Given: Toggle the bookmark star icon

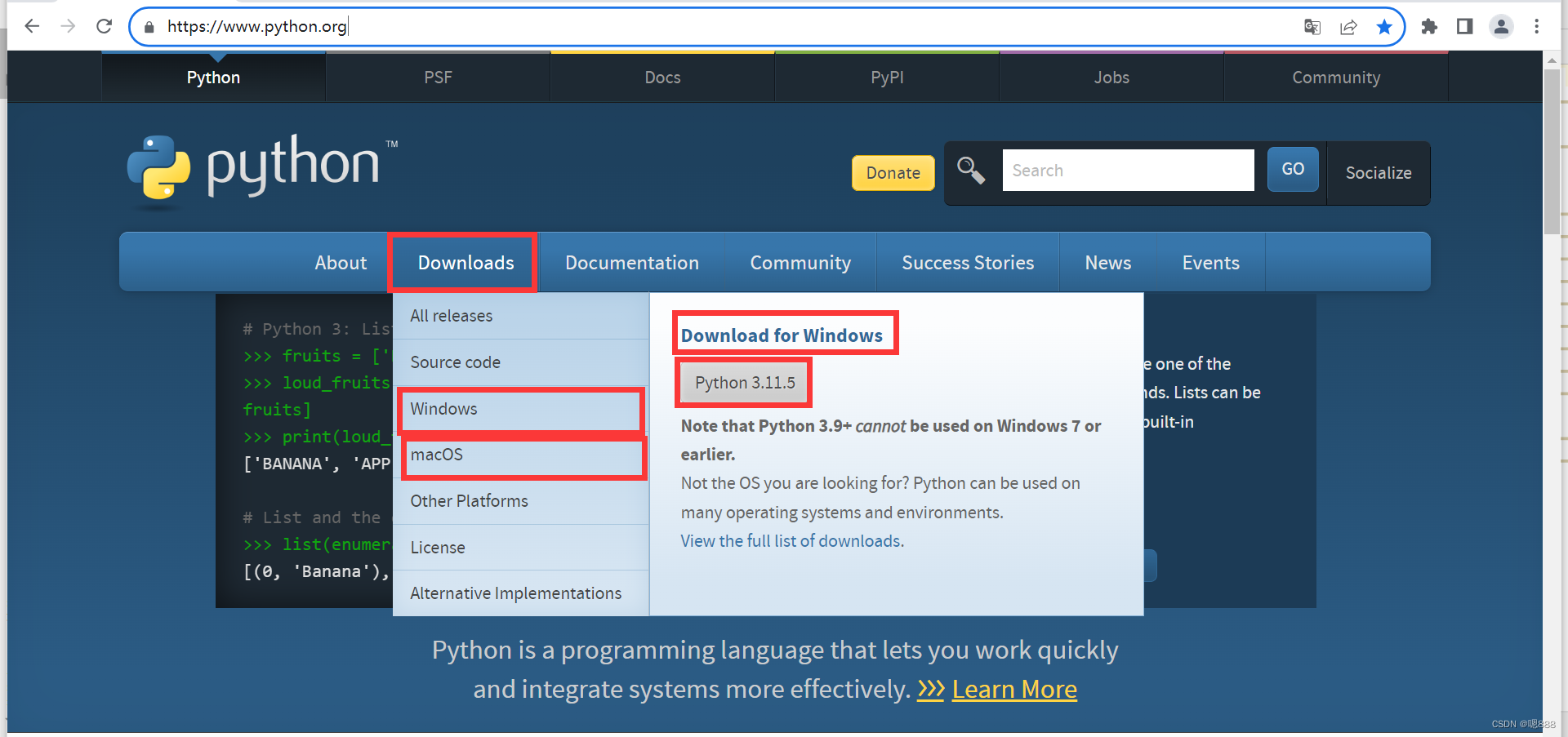Looking at the screenshot, I should pos(1384,27).
